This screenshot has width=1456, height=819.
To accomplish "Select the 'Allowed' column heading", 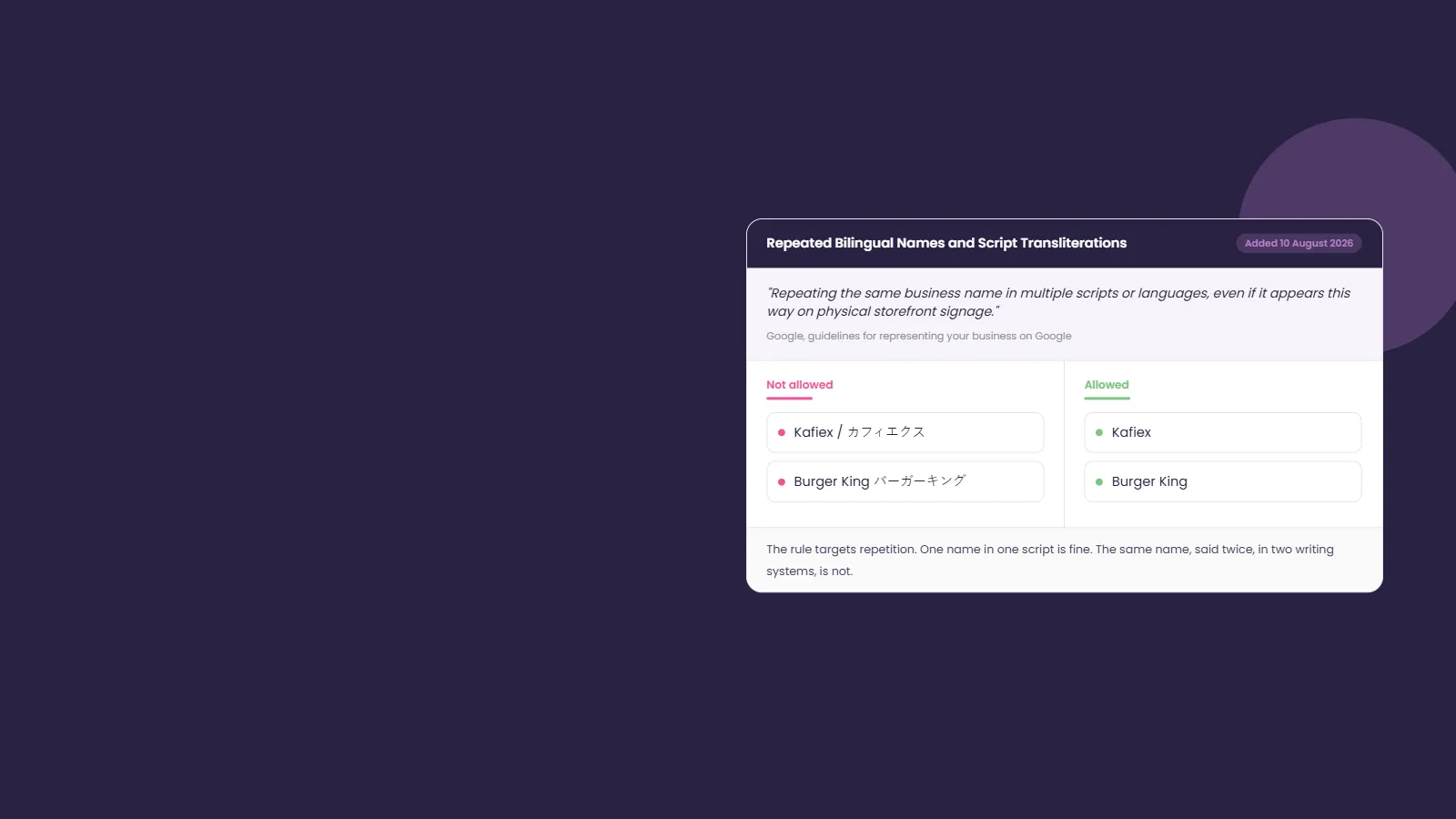I will (x=1107, y=385).
